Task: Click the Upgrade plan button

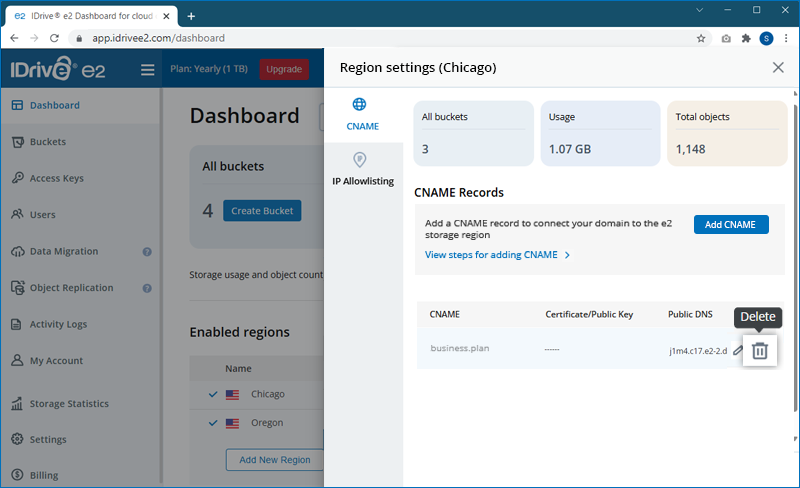Action: pos(284,70)
